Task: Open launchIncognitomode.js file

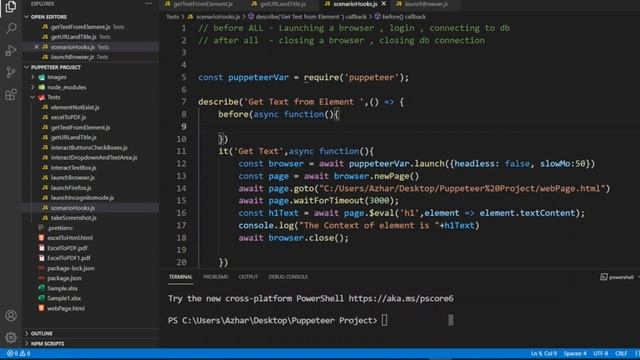Action: tap(82, 198)
